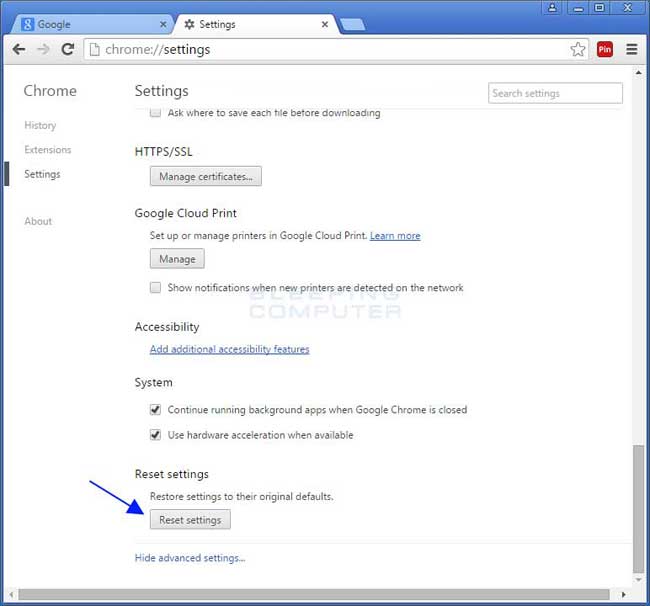Viewport: 650px width, 606px height.
Task: Toggle 'Ask where to save each file' checkbox
Action: pos(155,113)
